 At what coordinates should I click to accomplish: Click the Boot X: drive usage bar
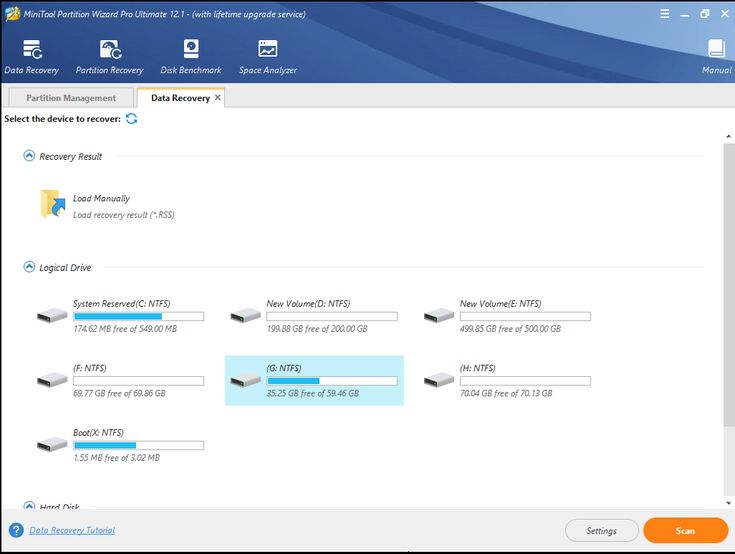138,445
